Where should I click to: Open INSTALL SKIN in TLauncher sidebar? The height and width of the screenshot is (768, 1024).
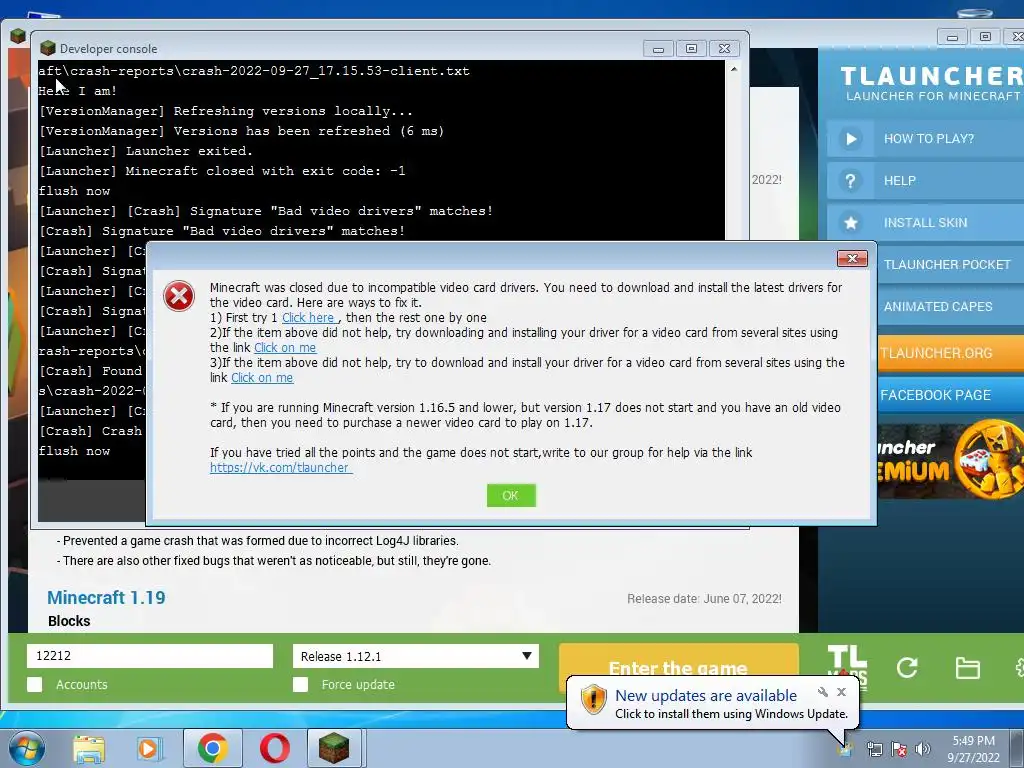coord(925,223)
